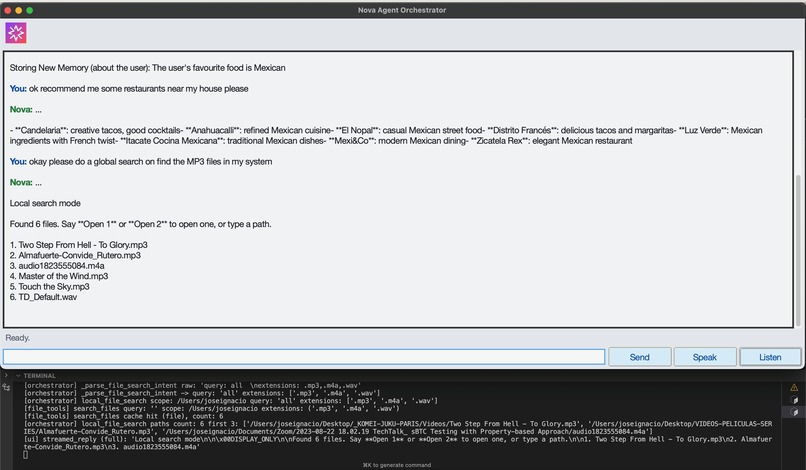Click the Nova starburst logo icon
This screenshot has height=470, width=806.
click(x=16, y=33)
